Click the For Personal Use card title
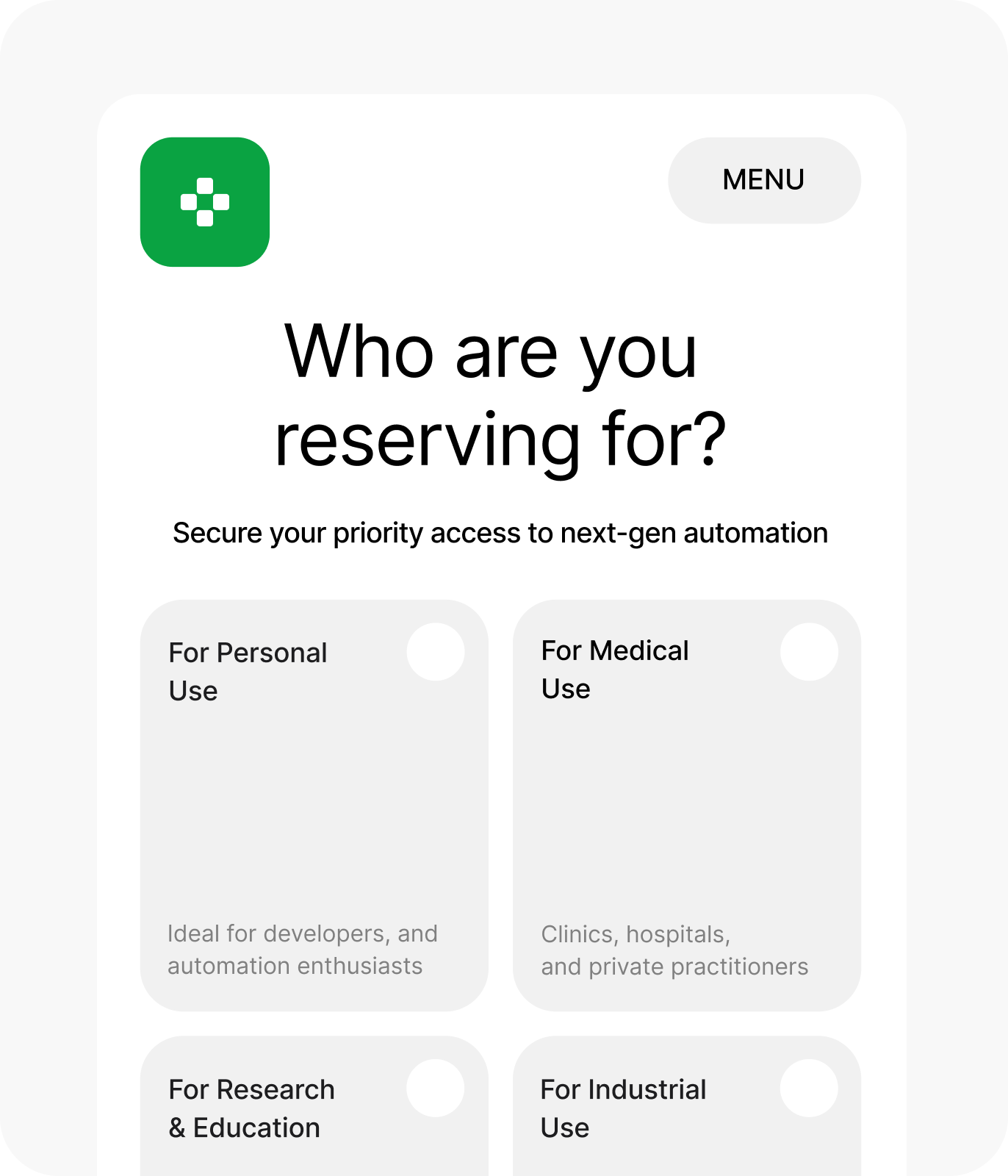Screen dimensions: 1008x1176 [x=248, y=672]
